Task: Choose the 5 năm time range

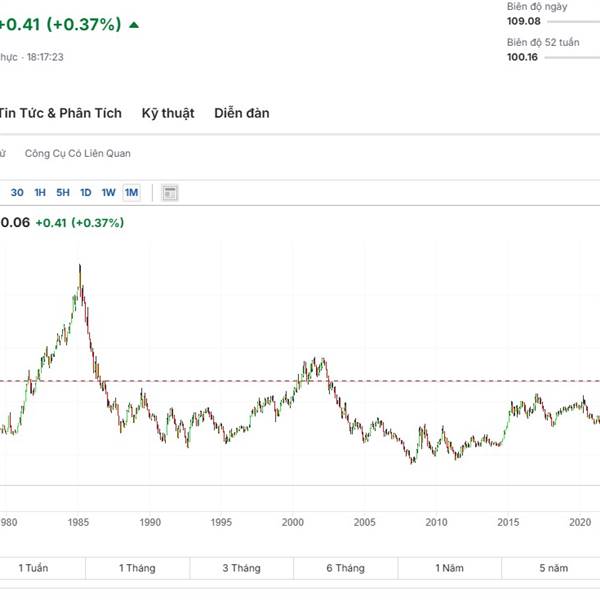Action: click(x=554, y=568)
